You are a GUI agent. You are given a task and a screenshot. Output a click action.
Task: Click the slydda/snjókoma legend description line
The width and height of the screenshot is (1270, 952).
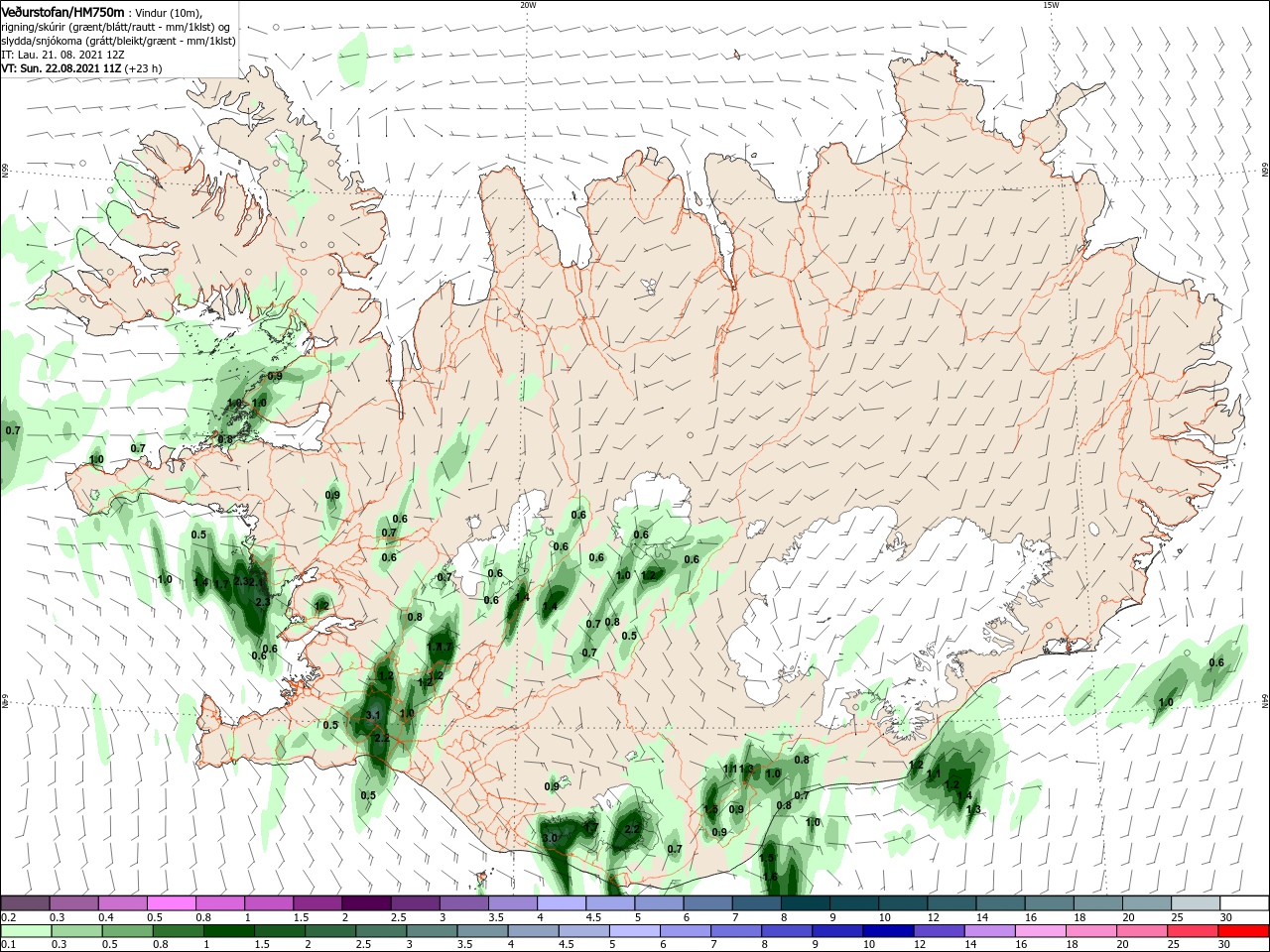(118, 41)
